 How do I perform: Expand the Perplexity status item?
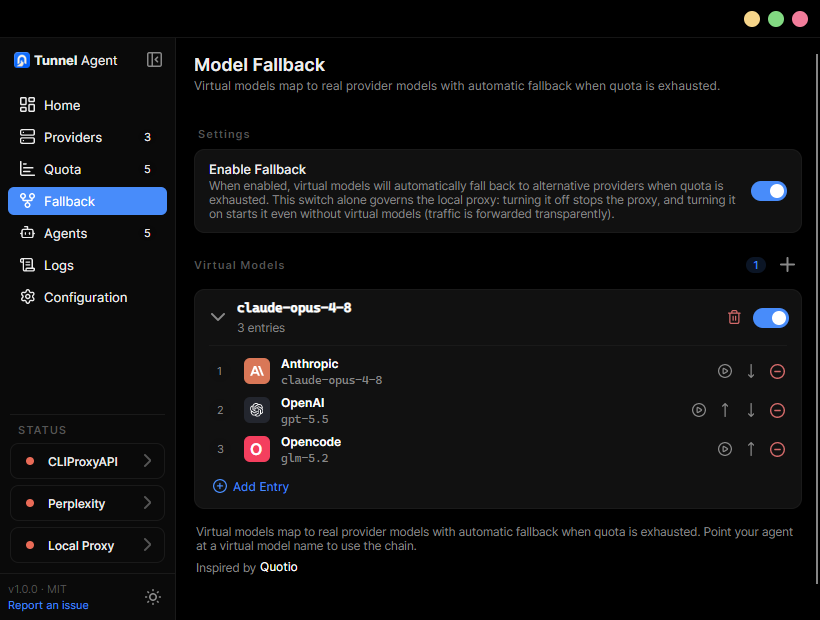(x=87, y=503)
